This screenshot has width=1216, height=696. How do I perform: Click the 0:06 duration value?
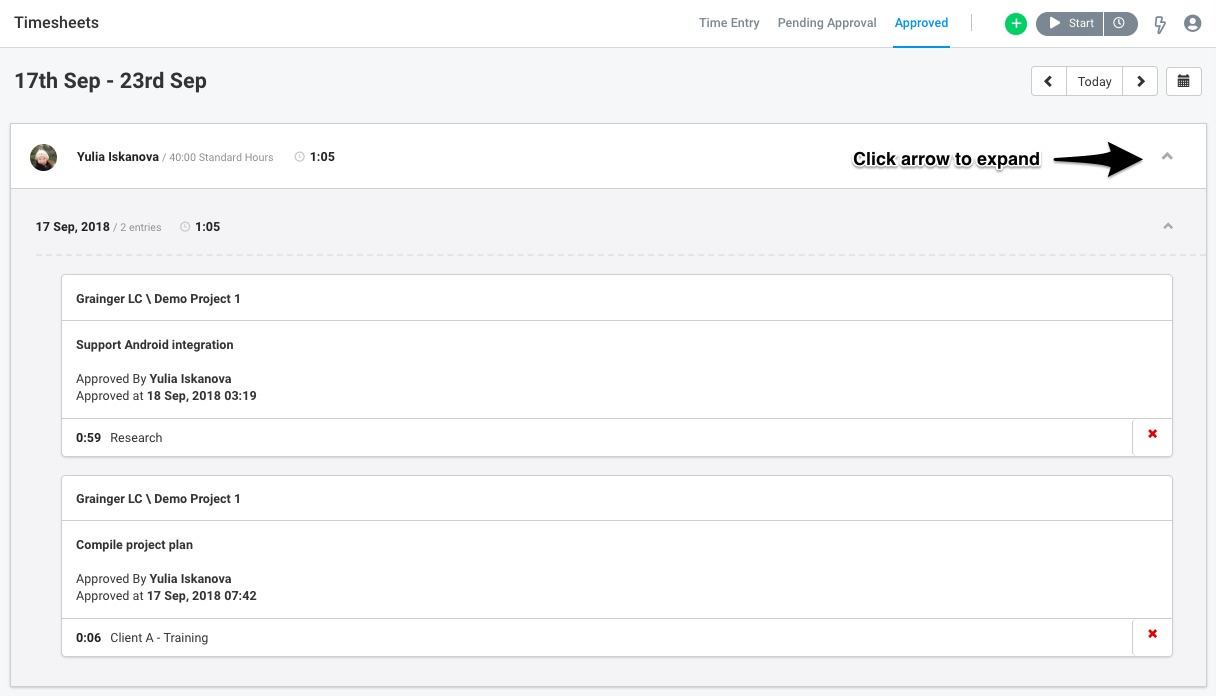click(x=89, y=638)
